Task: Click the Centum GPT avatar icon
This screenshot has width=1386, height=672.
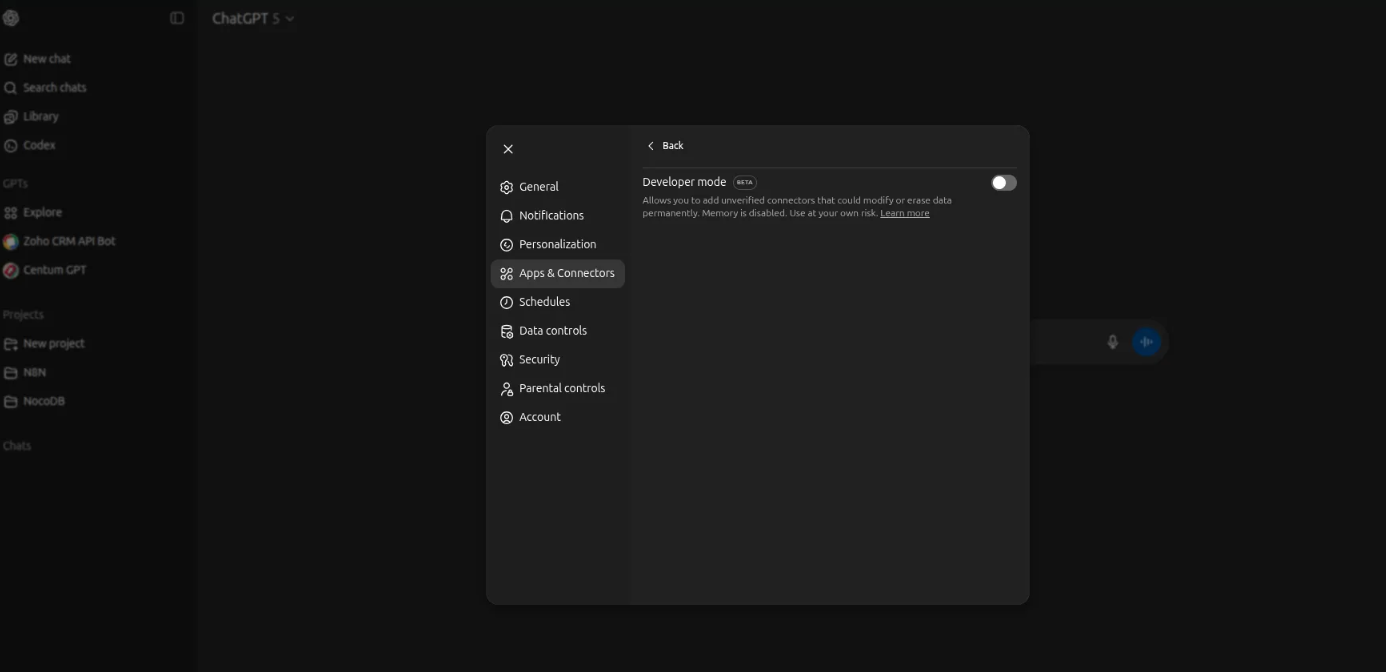Action: tap(11, 271)
